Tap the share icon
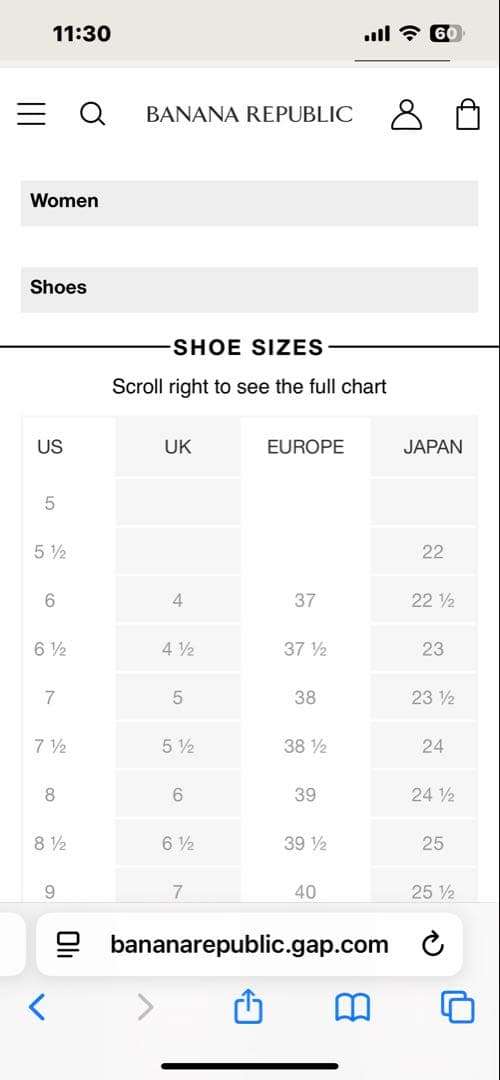 pos(249,1007)
